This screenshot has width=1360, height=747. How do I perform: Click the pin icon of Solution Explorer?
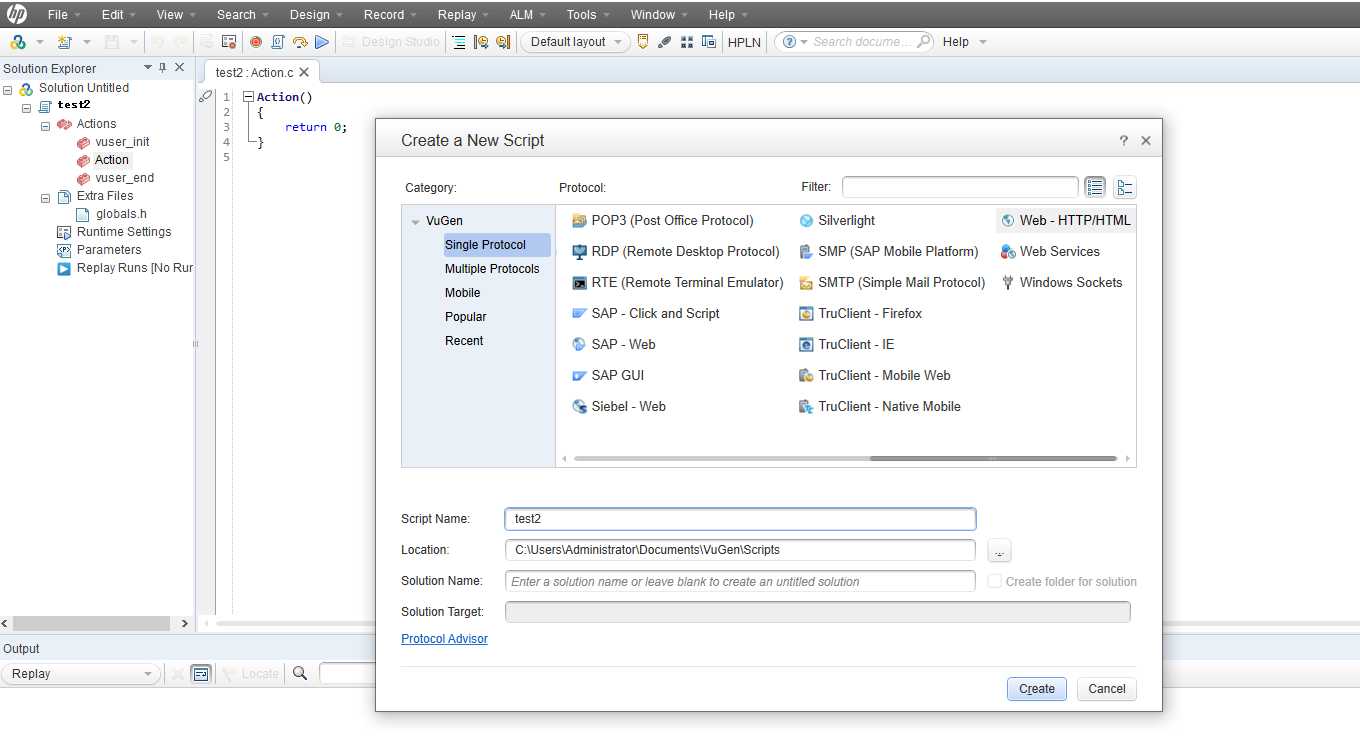click(x=163, y=68)
